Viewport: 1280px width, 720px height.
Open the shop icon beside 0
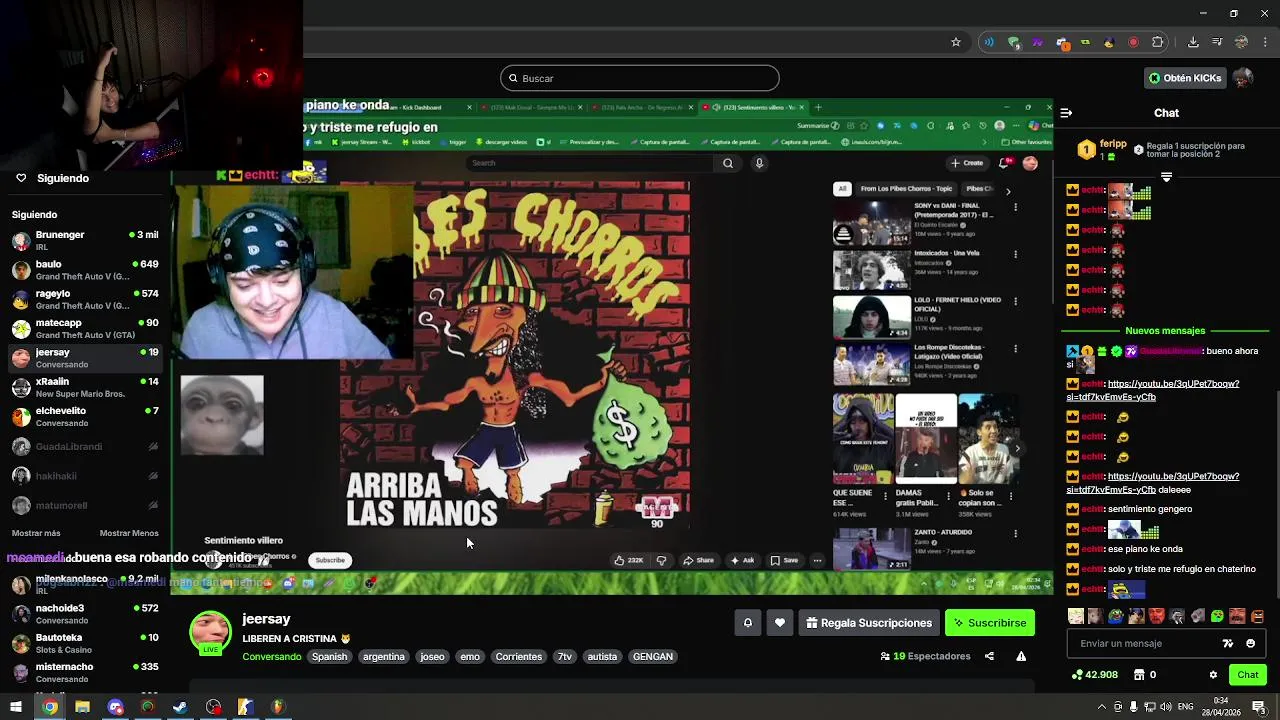tap(1139, 675)
